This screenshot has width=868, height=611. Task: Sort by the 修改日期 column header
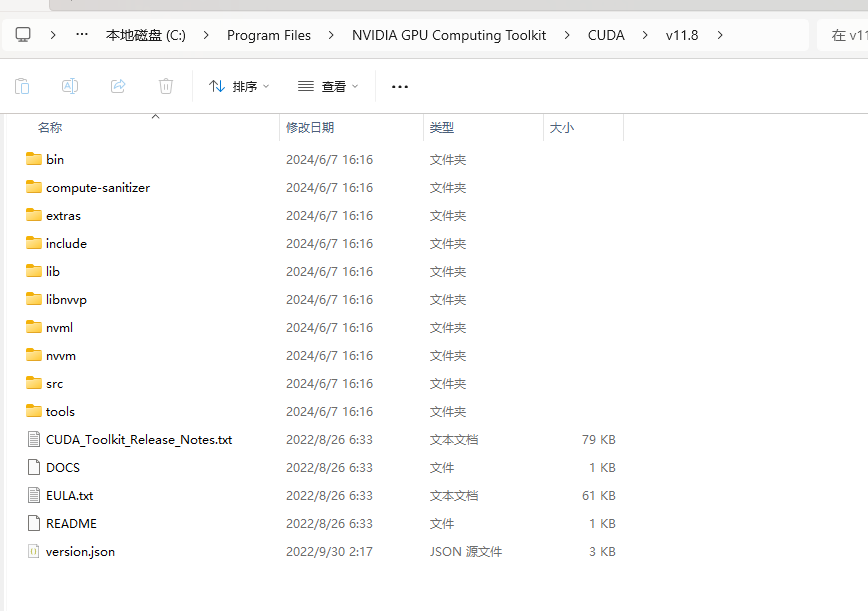coord(352,128)
